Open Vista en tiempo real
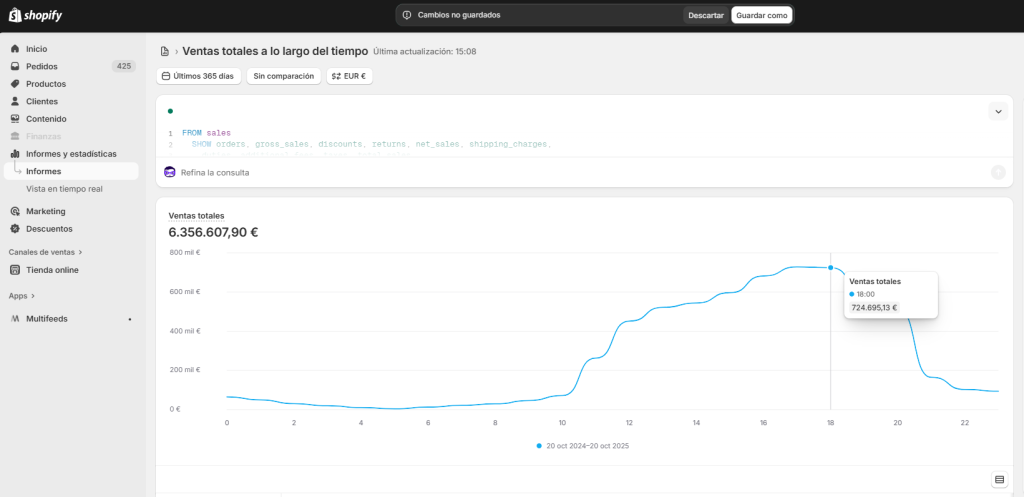Screen dimensions: 1024x497 (64, 188)
